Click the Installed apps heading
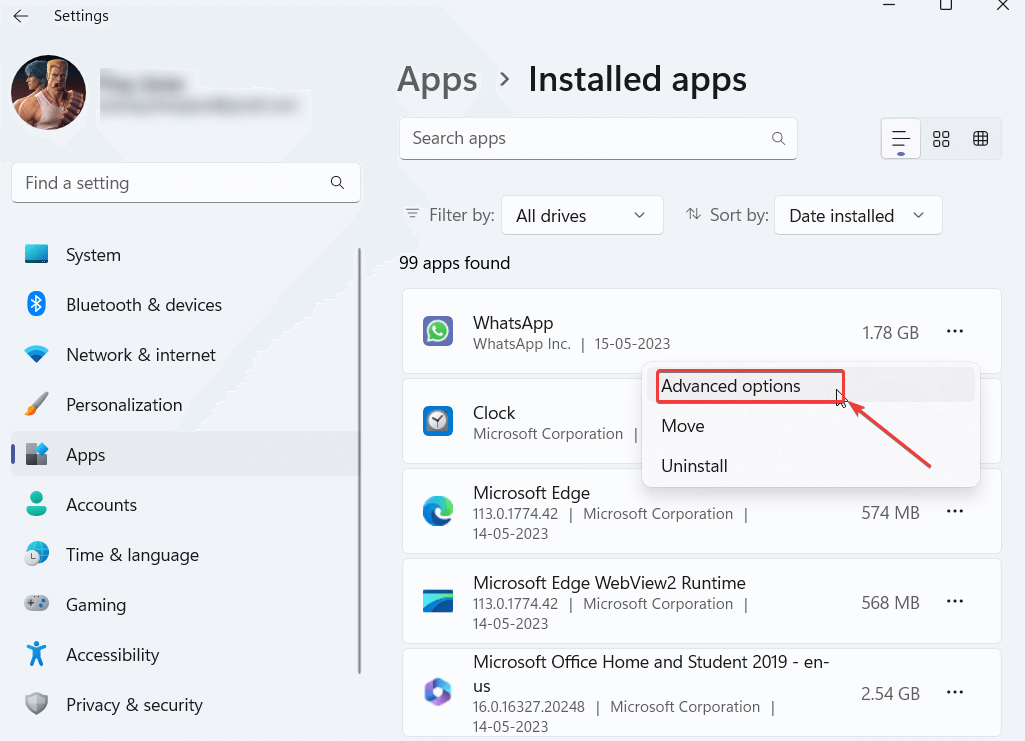1025x741 pixels. pos(637,80)
